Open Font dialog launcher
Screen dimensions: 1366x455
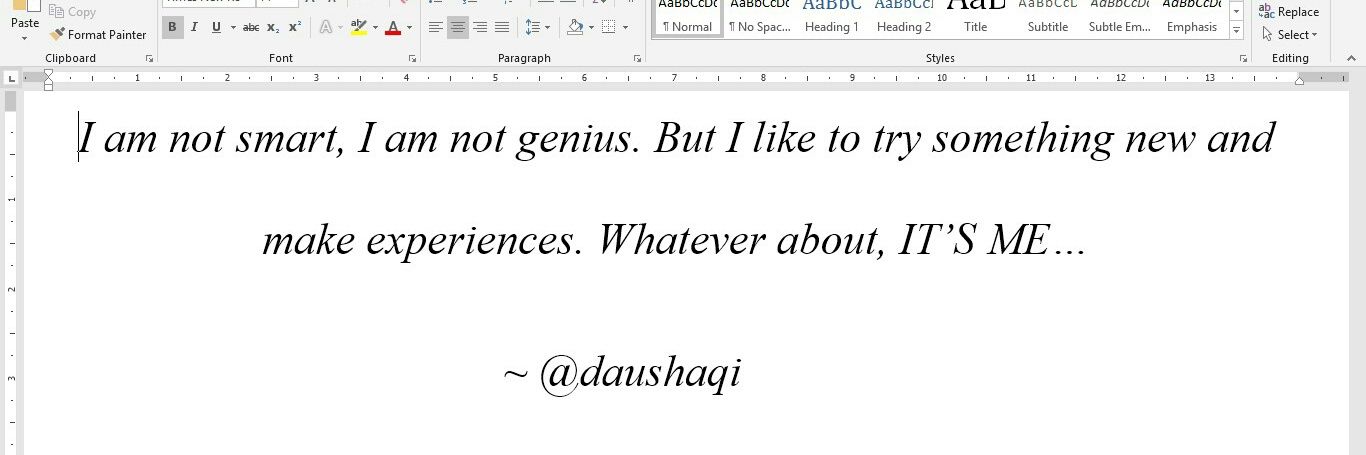pos(411,59)
